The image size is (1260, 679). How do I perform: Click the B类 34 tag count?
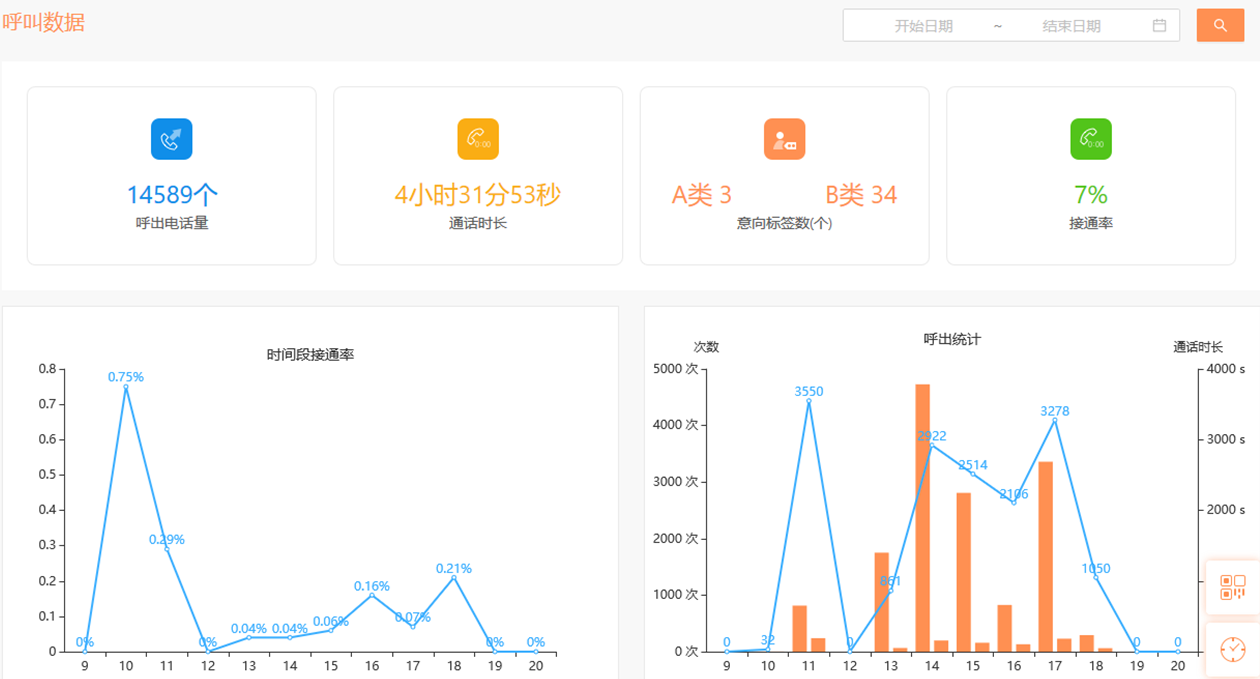[x=861, y=195]
